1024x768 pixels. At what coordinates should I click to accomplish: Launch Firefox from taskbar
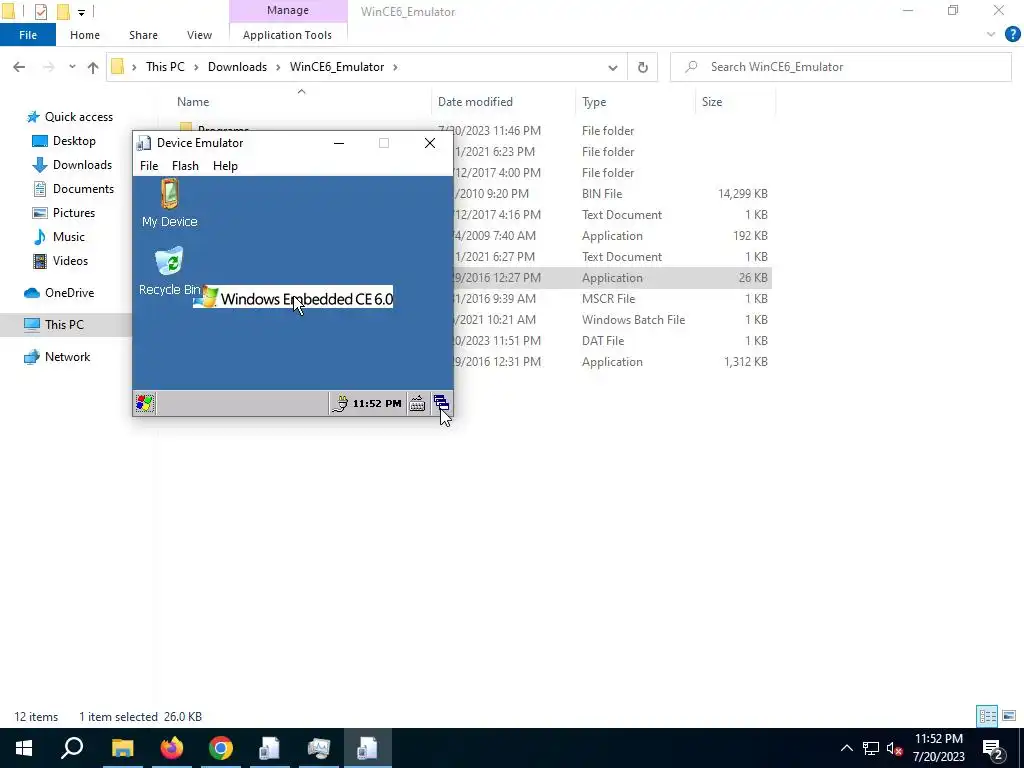[x=172, y=748]
